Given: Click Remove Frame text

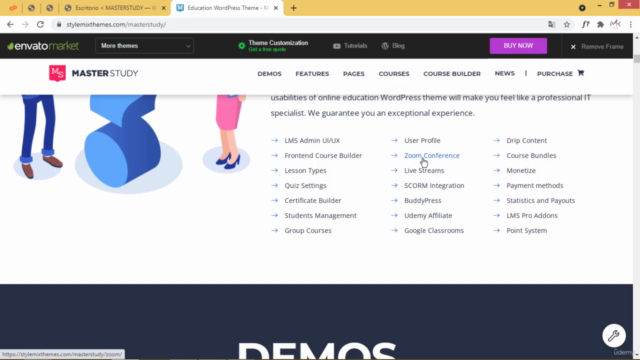Looking at the screenshot, I should tap(602, 47).
